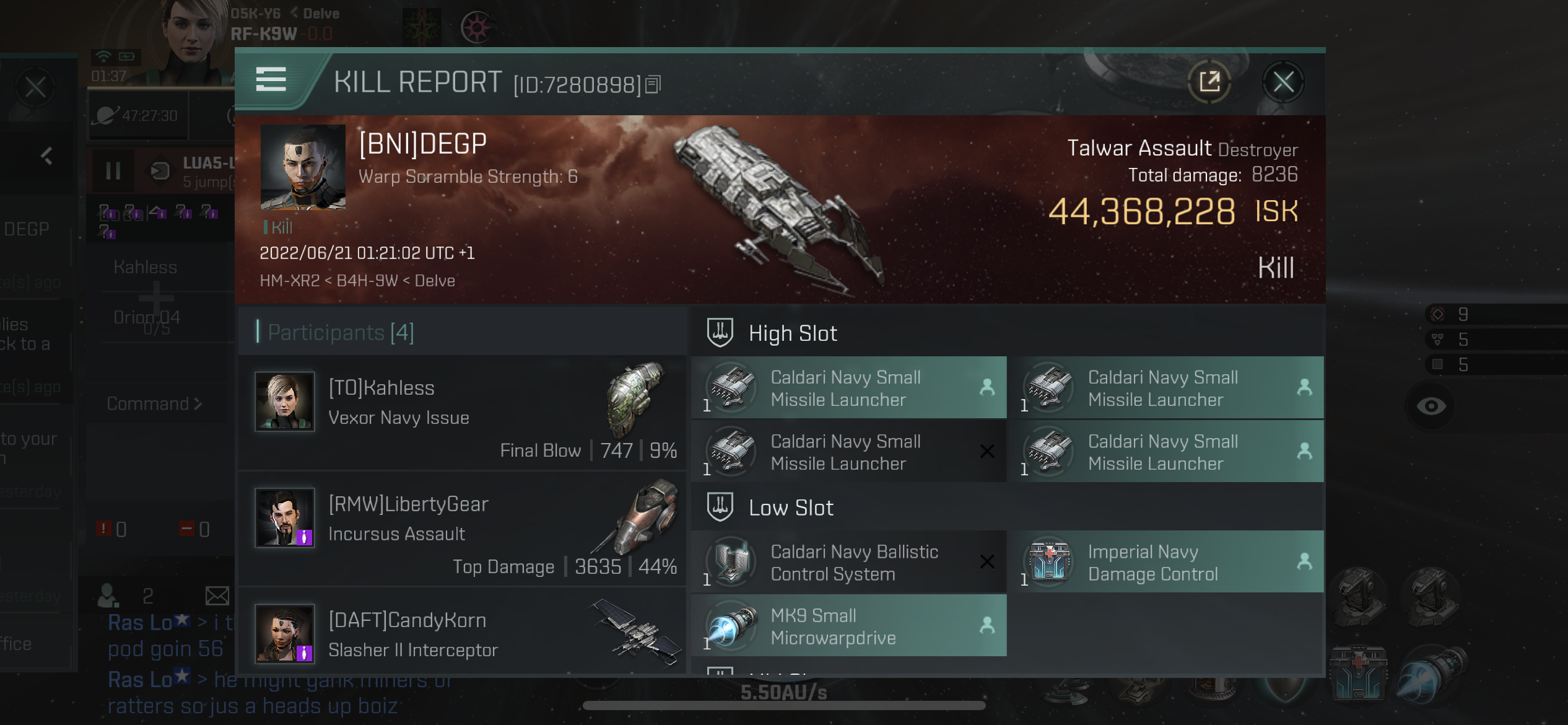Screen dimensions: 1568x725
Task: Click the hamburger menu icon on kill report
Action: coord(270,82)
